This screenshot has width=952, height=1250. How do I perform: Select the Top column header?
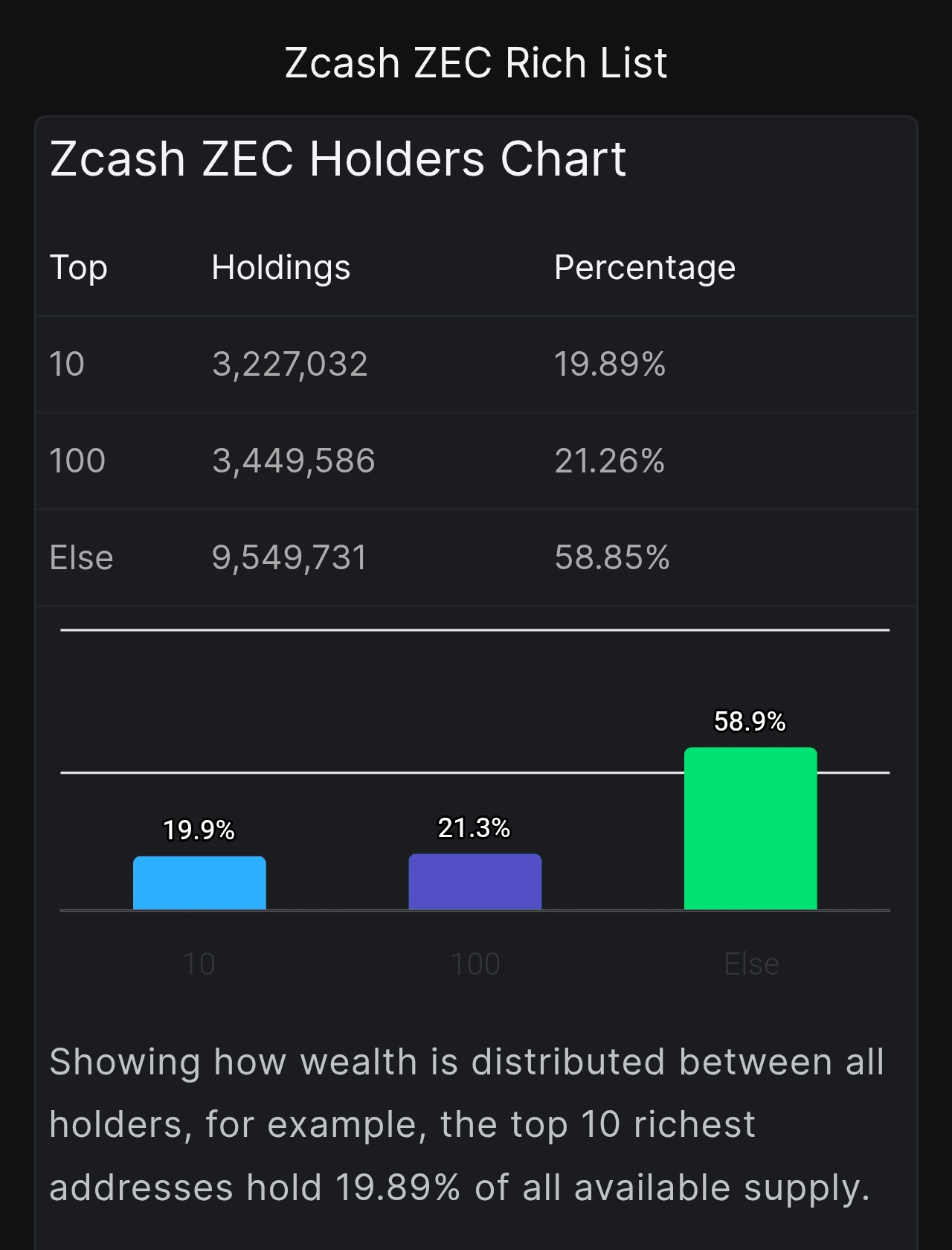coord(79,268)
